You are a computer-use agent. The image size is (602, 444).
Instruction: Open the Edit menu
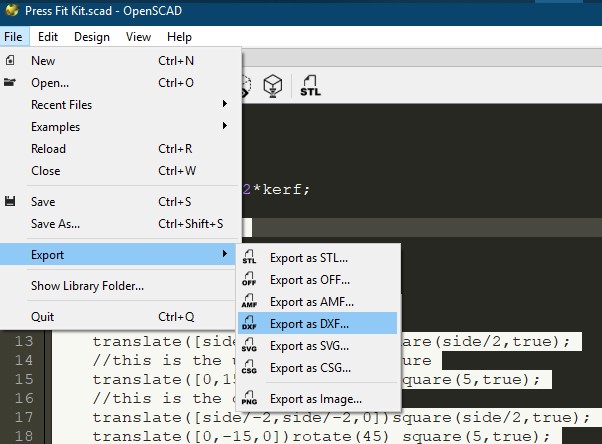pos(48,37)
